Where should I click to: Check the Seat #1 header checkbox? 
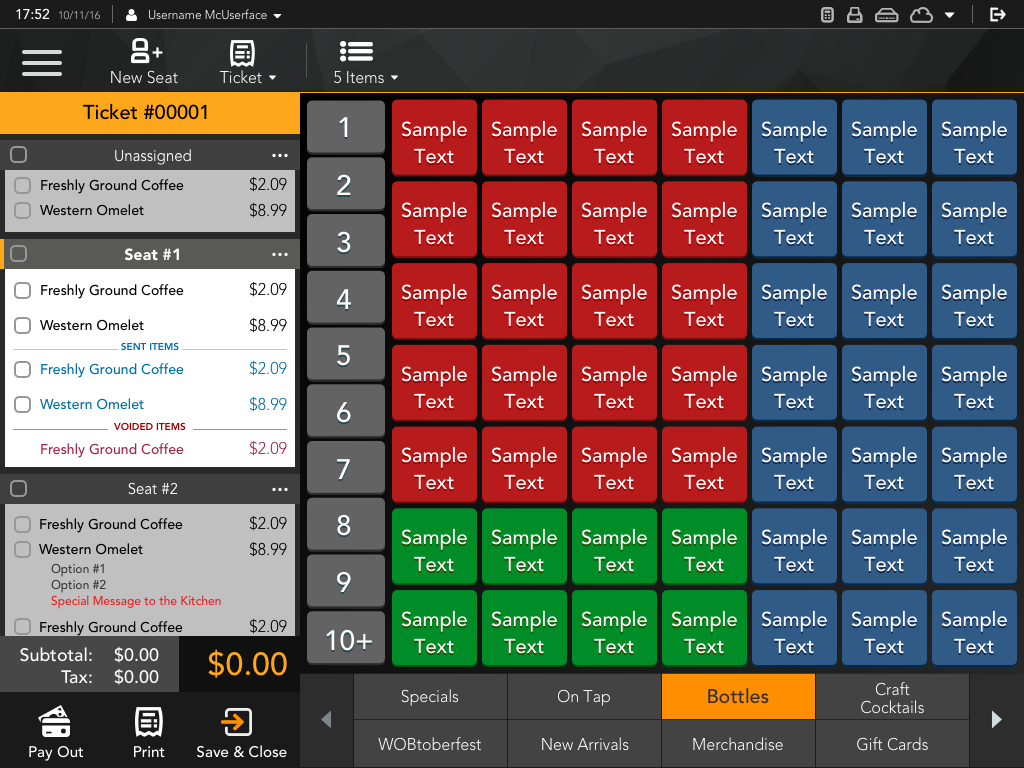click(19, 253)
